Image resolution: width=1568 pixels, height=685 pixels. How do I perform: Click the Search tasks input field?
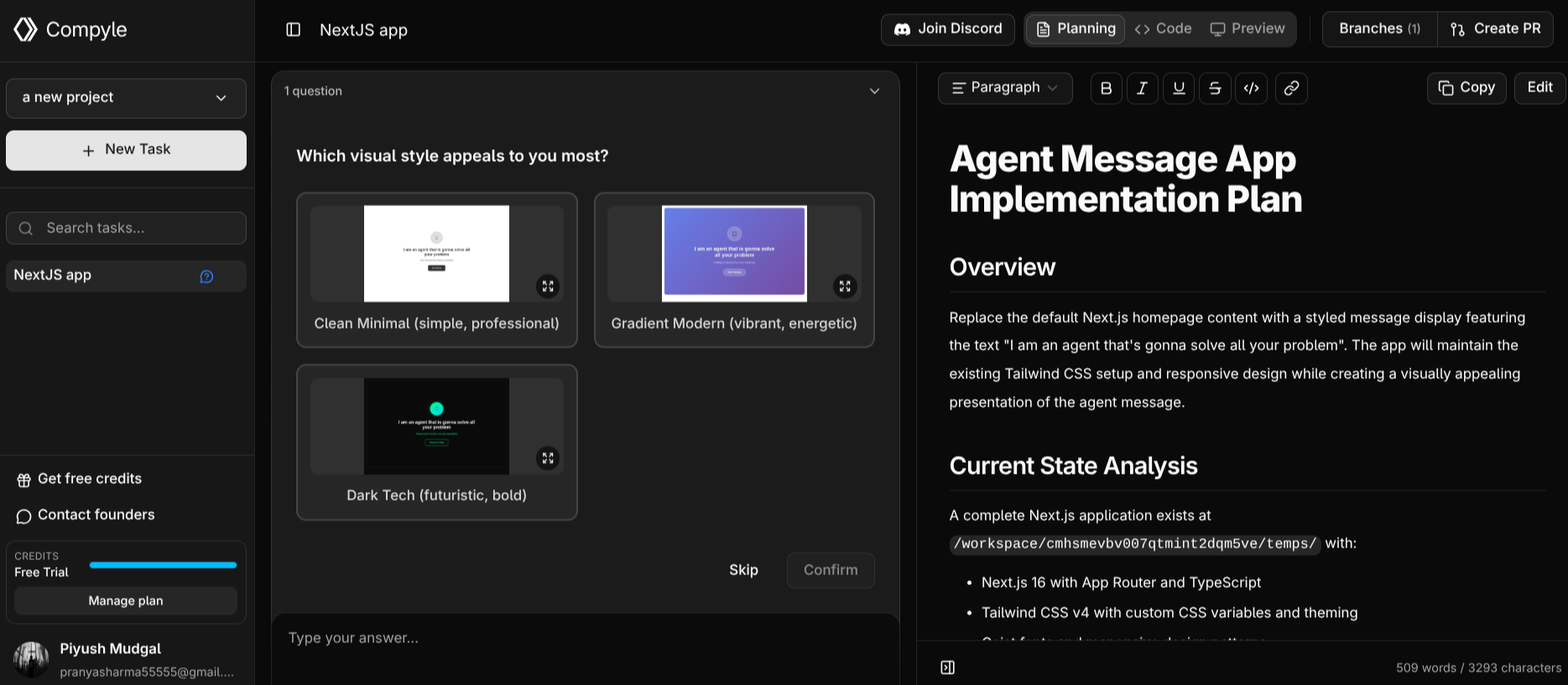coord(126,228)
